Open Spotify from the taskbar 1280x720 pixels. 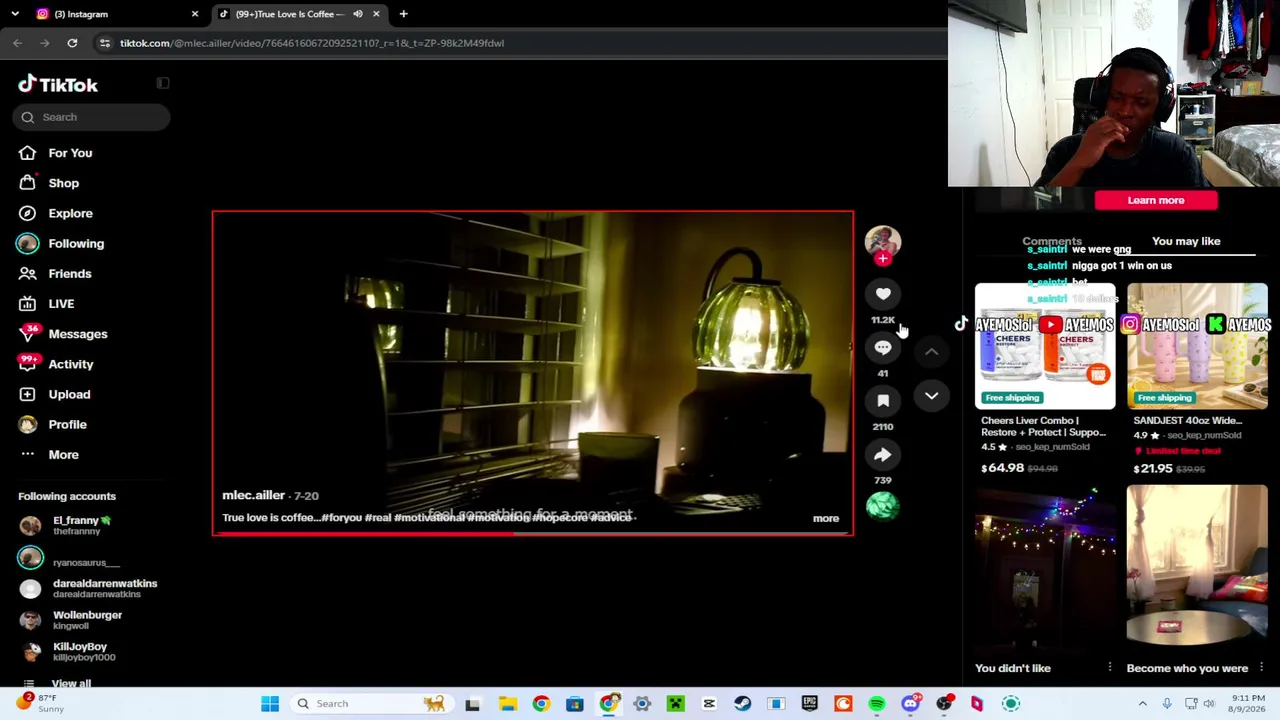[x=877, y=704]
